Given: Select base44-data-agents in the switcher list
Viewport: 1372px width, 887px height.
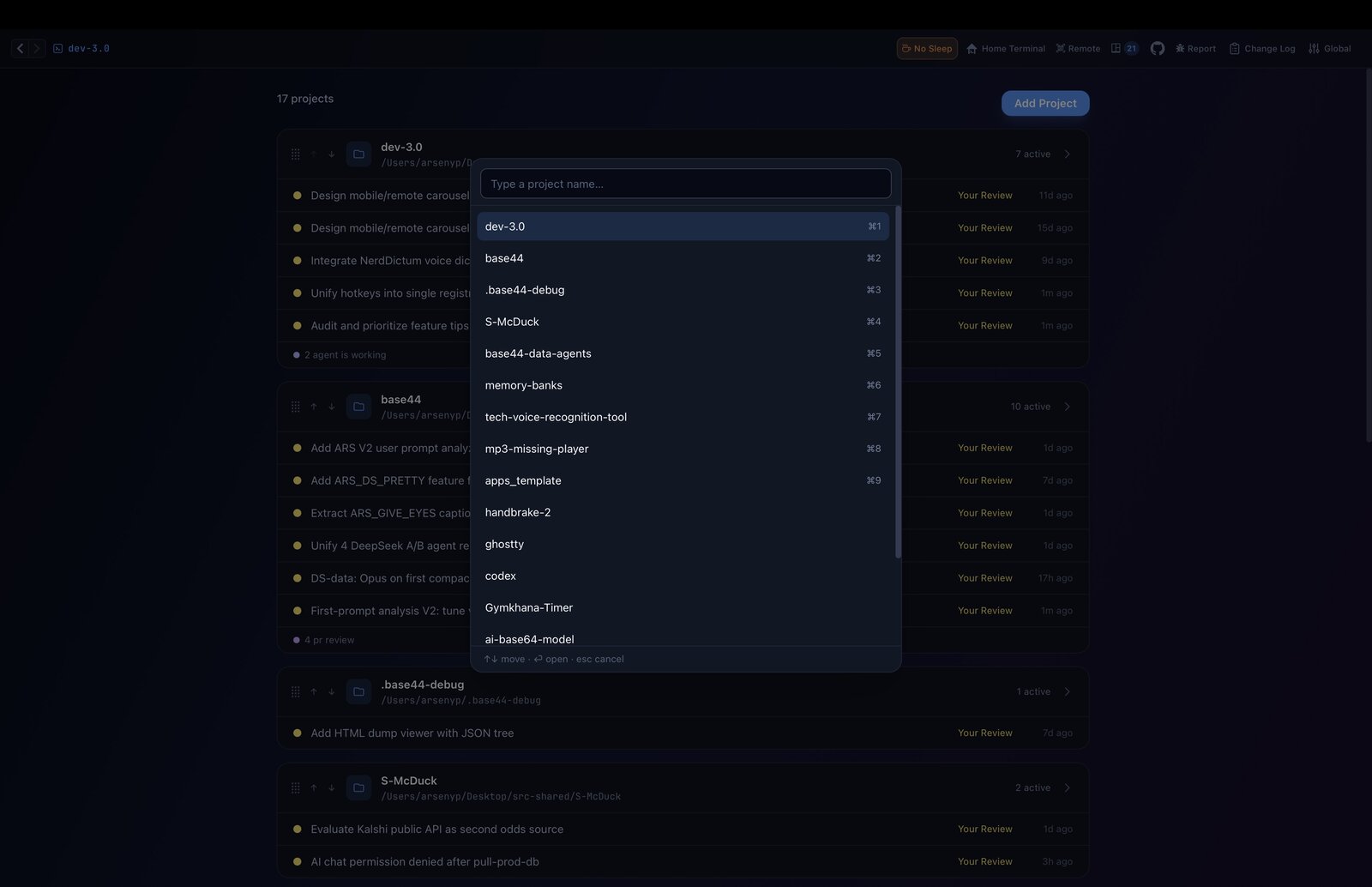Looking at the screenshot, I should [x=683, y=353].
